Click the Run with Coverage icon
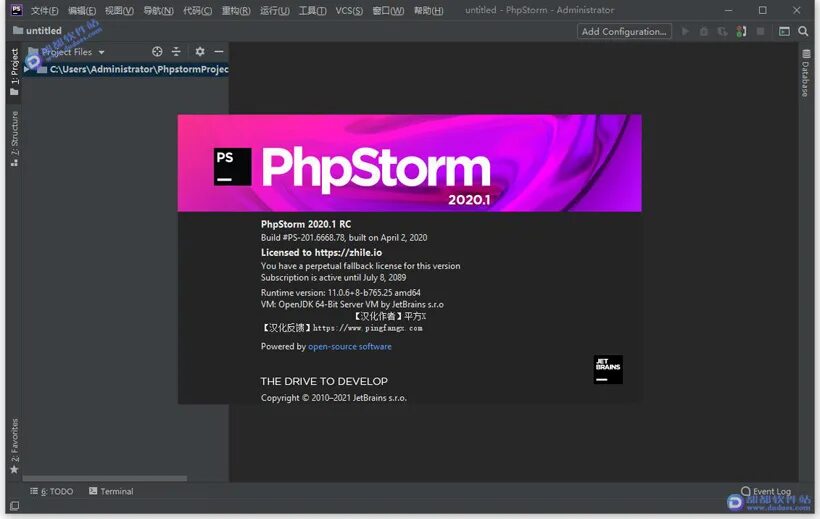This screenshot has width=820, height=519. [x=722, y=31]
